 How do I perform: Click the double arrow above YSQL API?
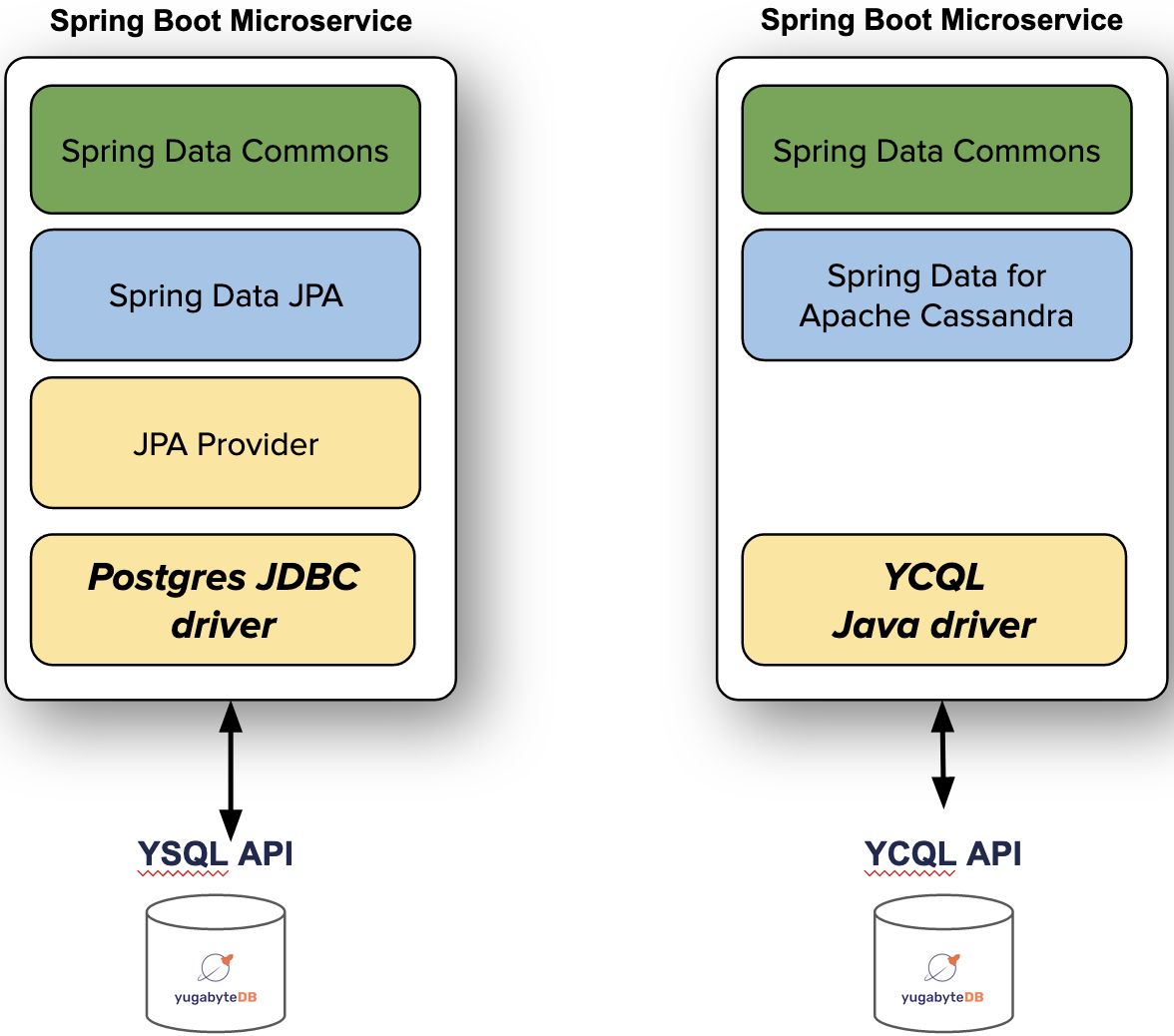(231, 770)
